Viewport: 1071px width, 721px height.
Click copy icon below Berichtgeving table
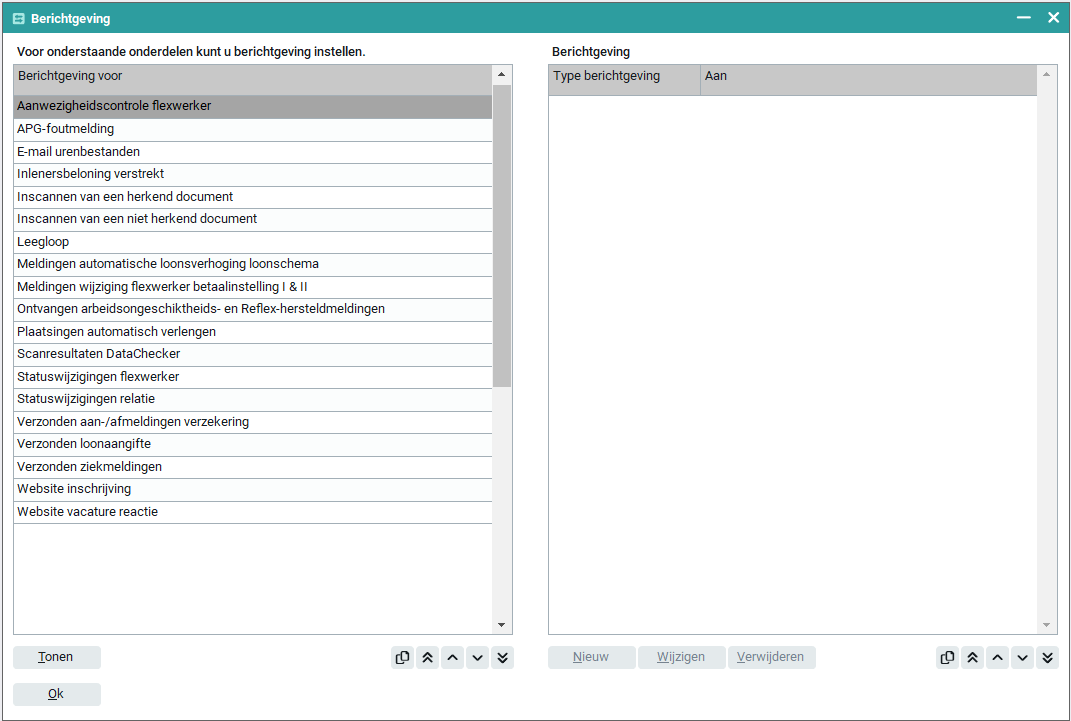pos(947,658)
